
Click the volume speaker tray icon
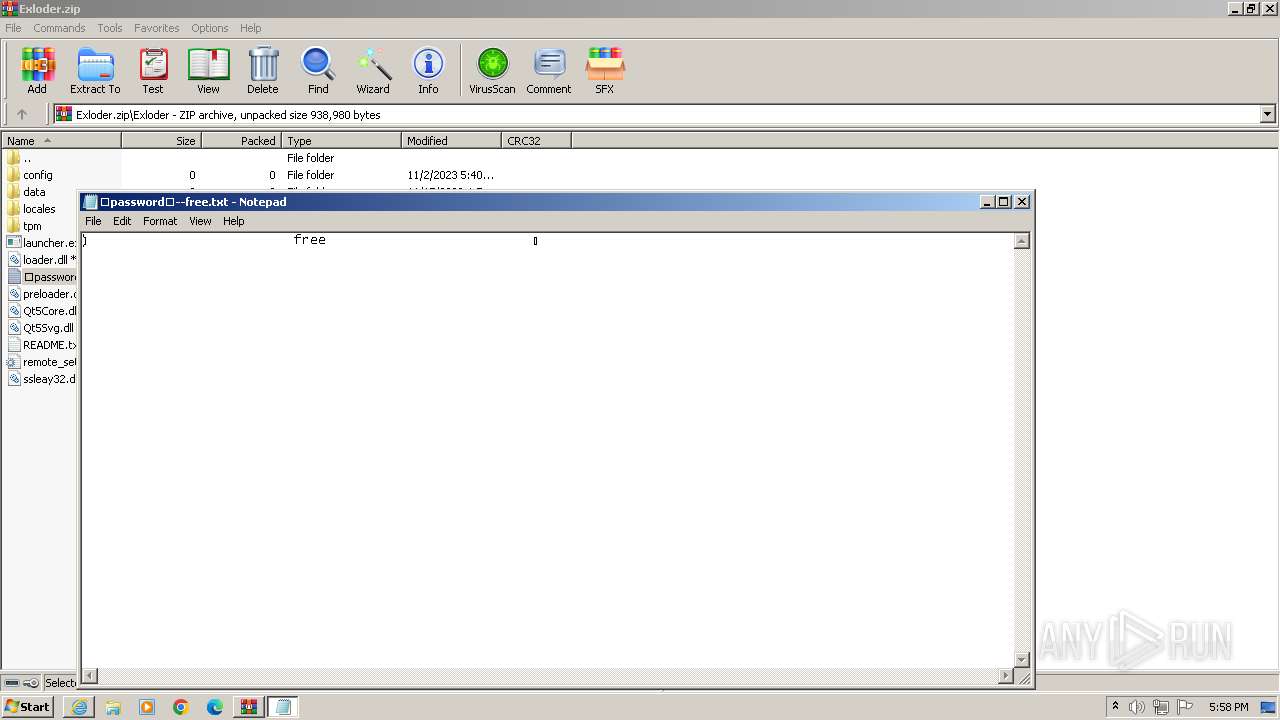1137,707
